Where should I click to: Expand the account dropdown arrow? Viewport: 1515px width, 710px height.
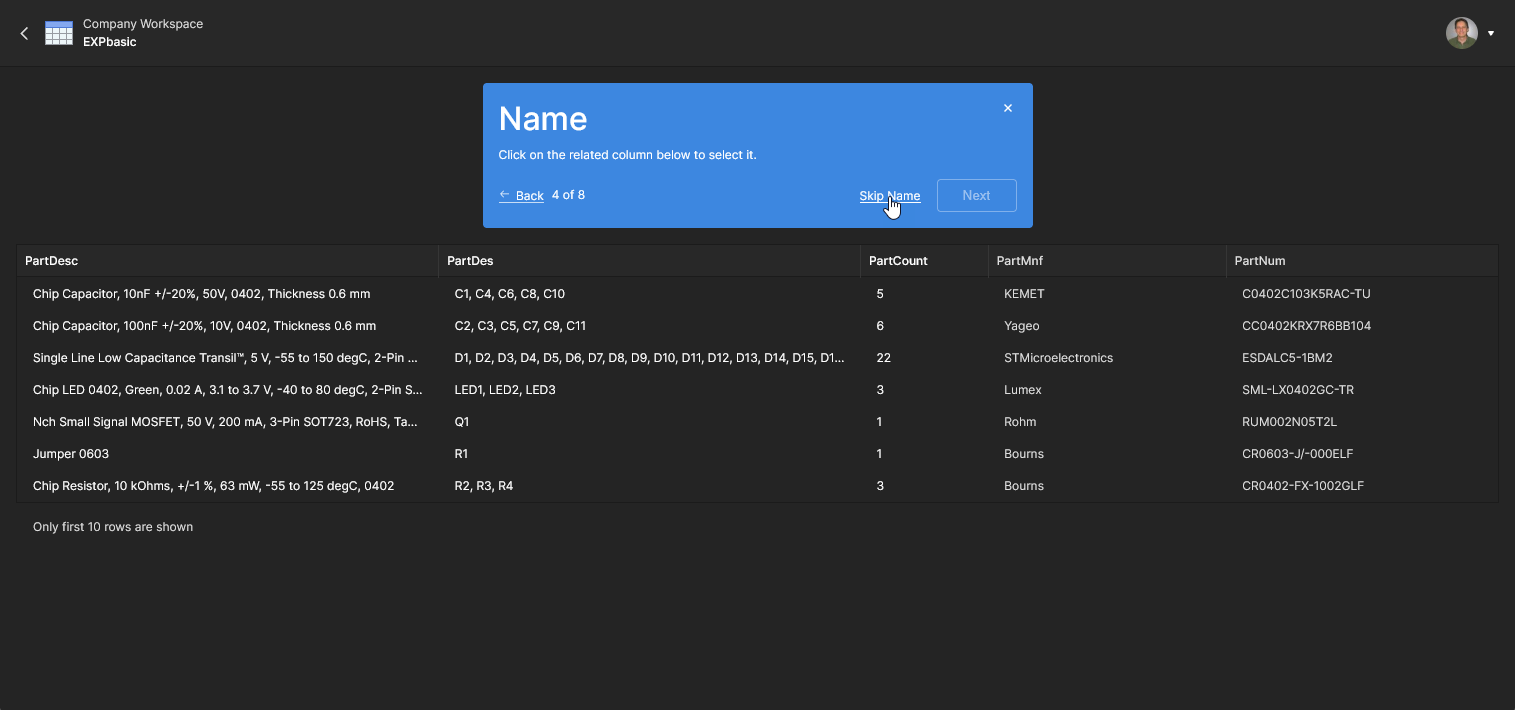(x=1491, y=33)
